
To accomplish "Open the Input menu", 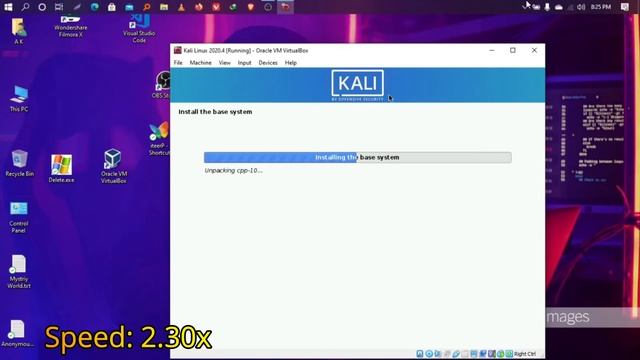I will click(x=244, y=63).
